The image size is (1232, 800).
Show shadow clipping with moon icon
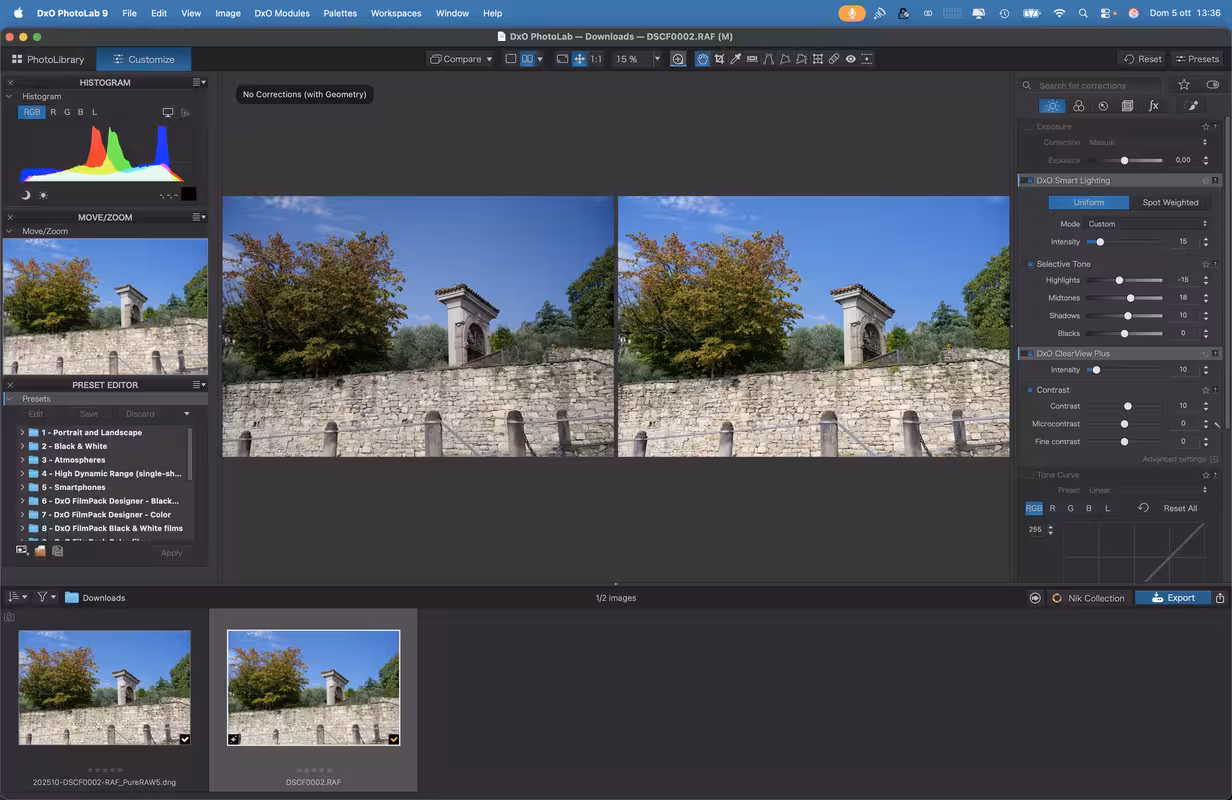[x=26, y=194]
